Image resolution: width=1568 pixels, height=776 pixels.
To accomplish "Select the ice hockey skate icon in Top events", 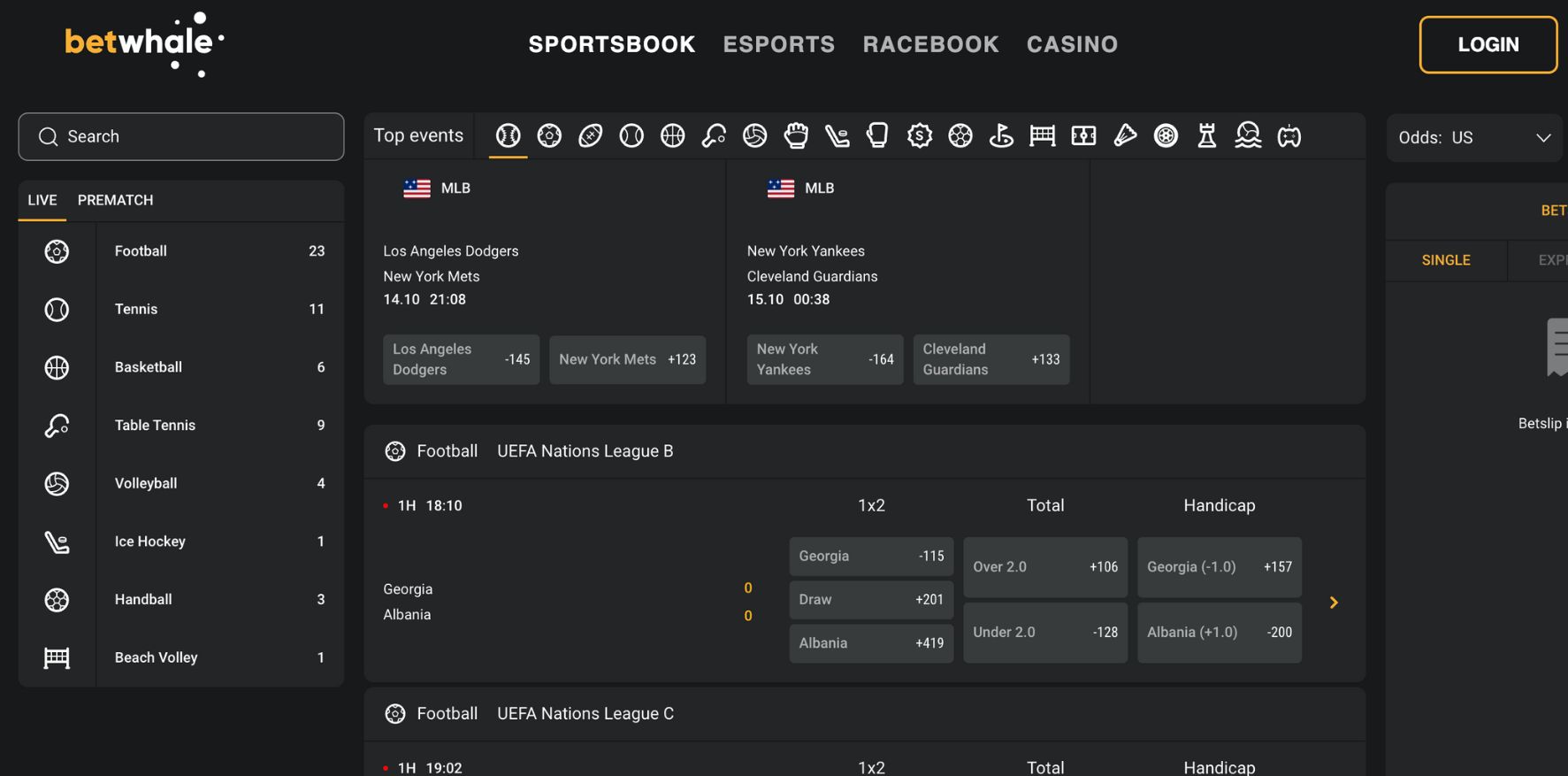I will 838,135.
